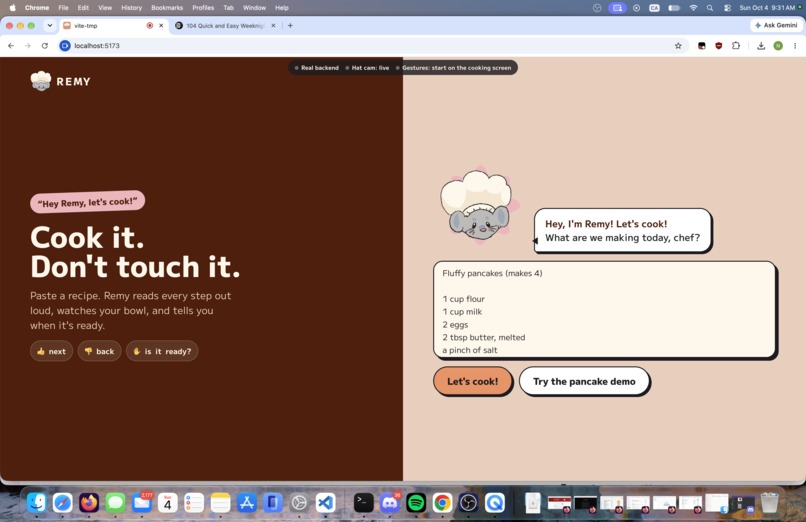This screenshot has height=522, width=806.
Task: Click the Remy mouse mascot illustration
Action: 478,206
